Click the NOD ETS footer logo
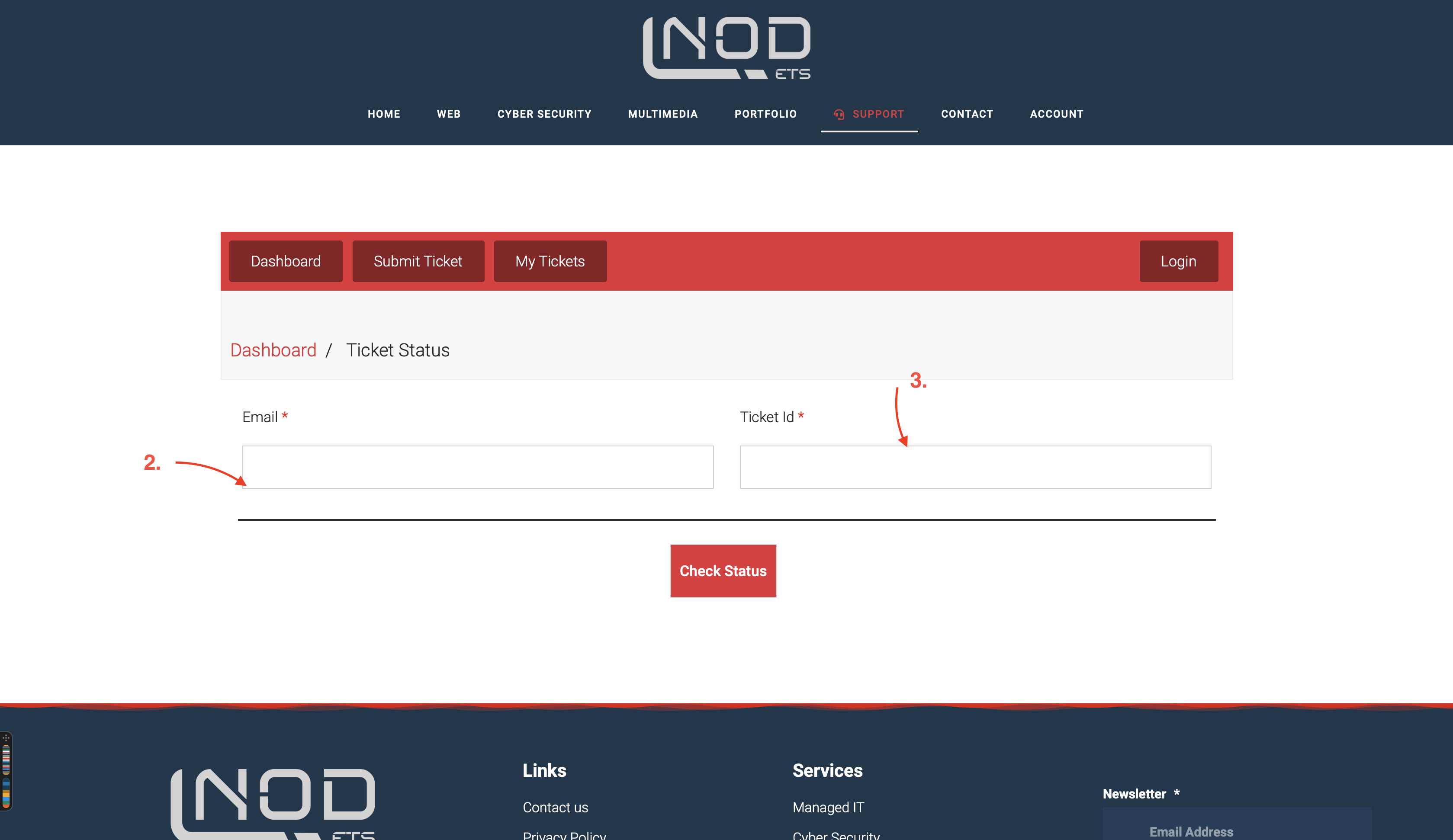1453x840 pixels. tap(273, 803)
